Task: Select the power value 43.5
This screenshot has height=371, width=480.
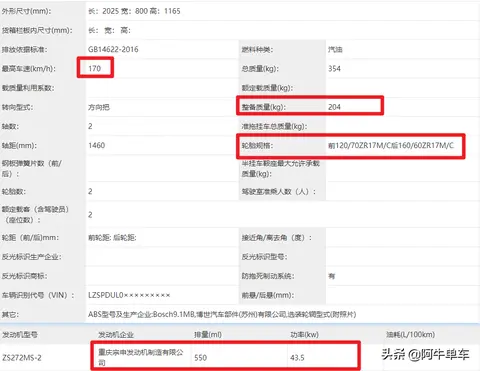Action: (x=297, y=358)
